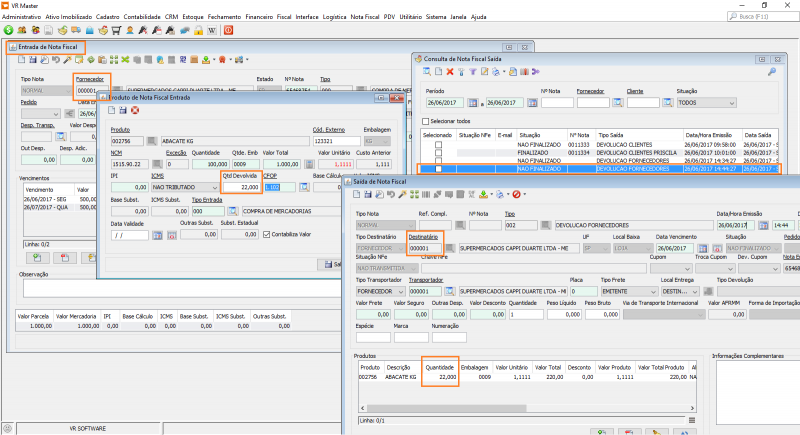This screenshot has height=435, width=800.
Task: Click barcode icon in Saída de Nota Fiscal toolbar
Action: [426, 194]
